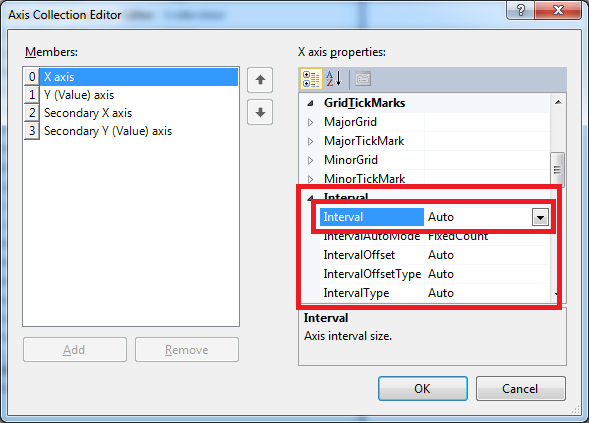Click the property grid scrollbar thumb
Viewport: 589px width, 423px height.
(557, 169)
